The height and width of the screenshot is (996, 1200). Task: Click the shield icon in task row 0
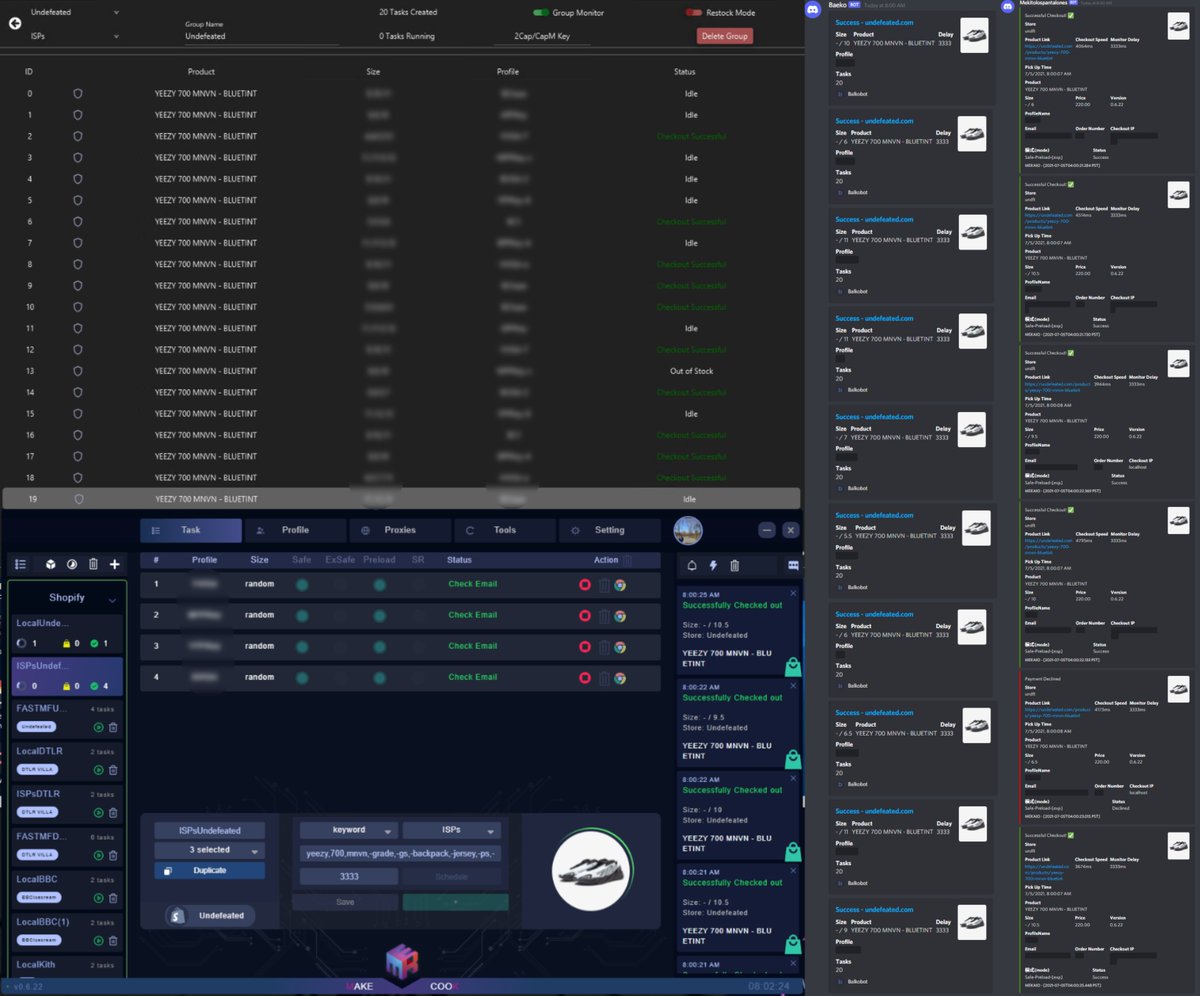pyautogui.click(x=78, y=93)
